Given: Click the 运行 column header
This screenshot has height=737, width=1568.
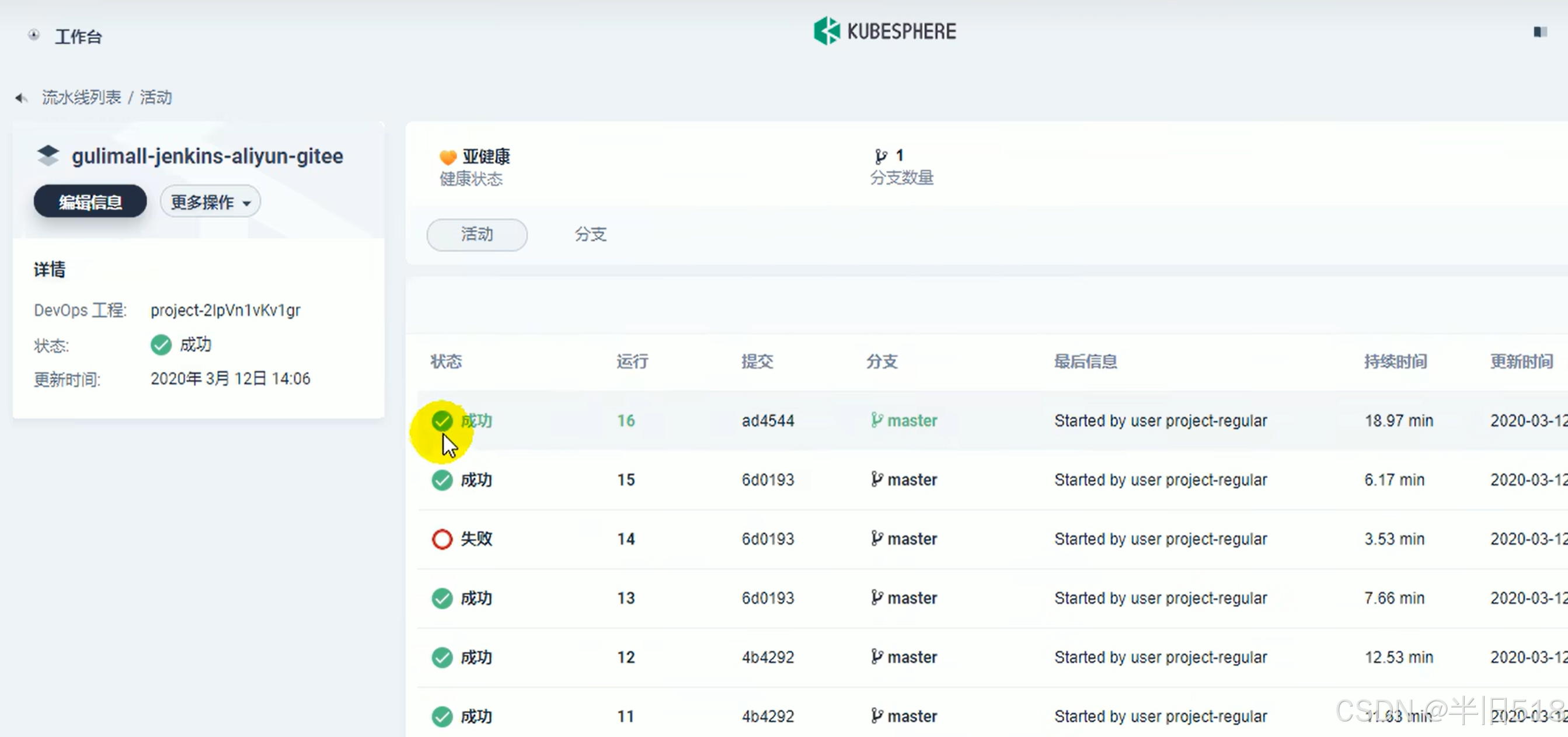Looking at the screenshot, I should tap(632, 361).
